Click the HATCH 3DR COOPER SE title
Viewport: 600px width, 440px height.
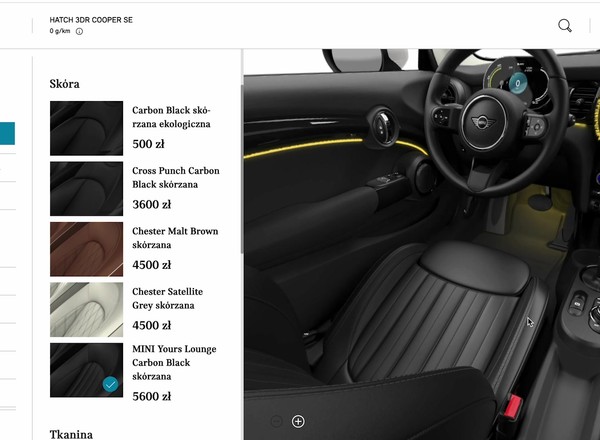pos(92,19)
